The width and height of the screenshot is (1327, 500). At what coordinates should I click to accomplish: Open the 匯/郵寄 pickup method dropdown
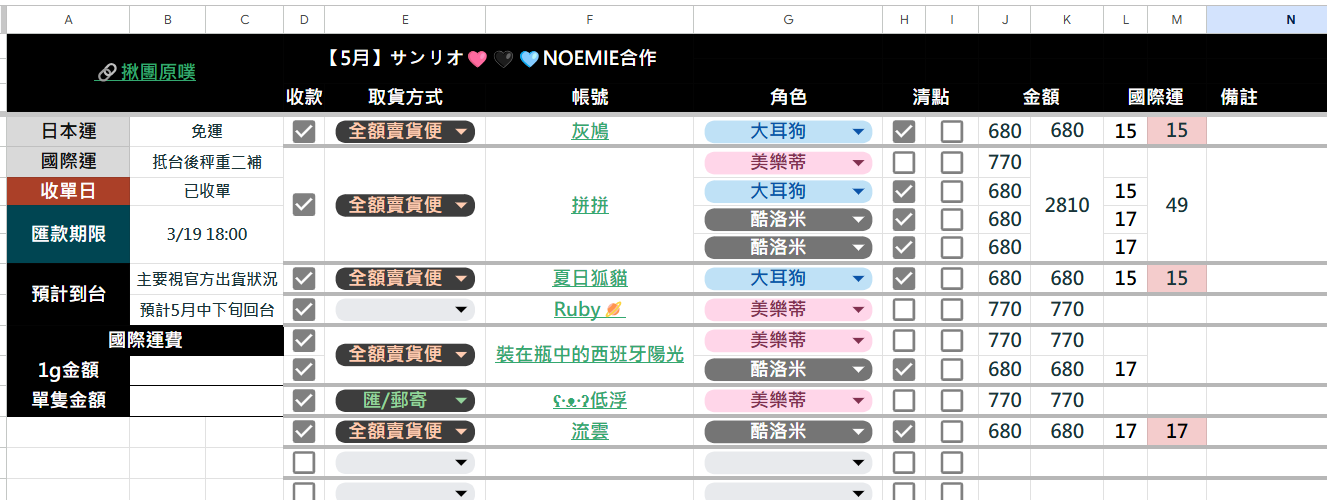pos(405,400)
